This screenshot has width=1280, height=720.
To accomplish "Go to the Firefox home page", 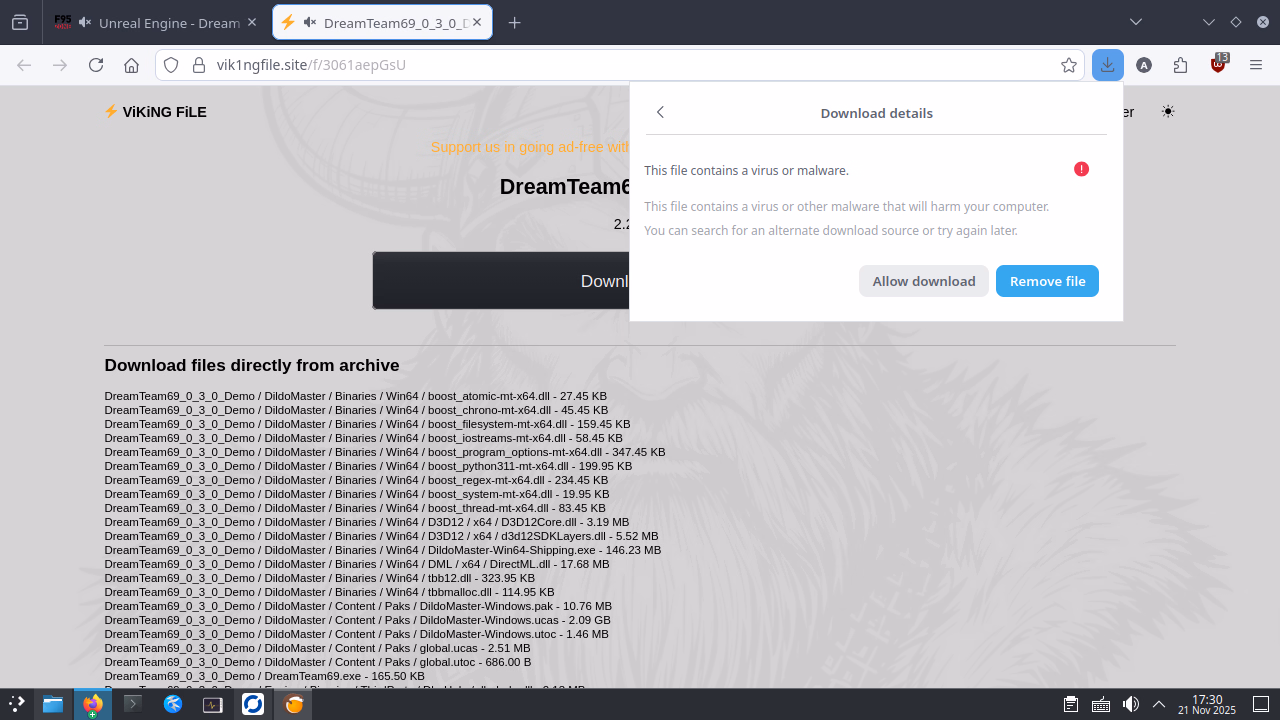I will (131, 65).
